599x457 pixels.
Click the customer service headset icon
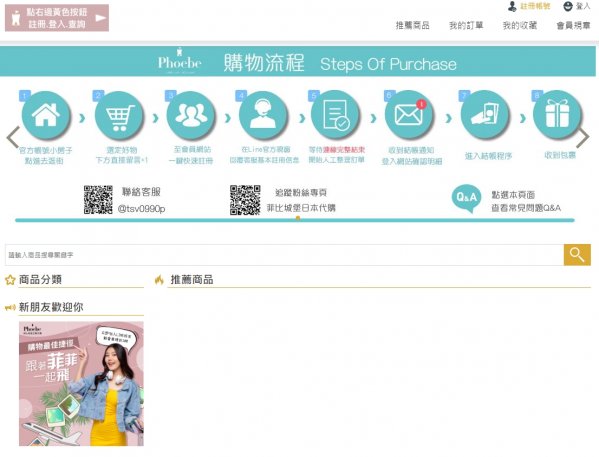[263, 115]
